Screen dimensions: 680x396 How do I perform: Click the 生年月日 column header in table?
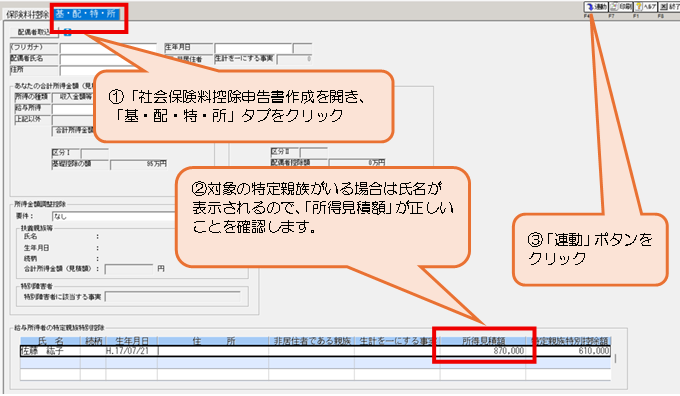coord(131,341)
